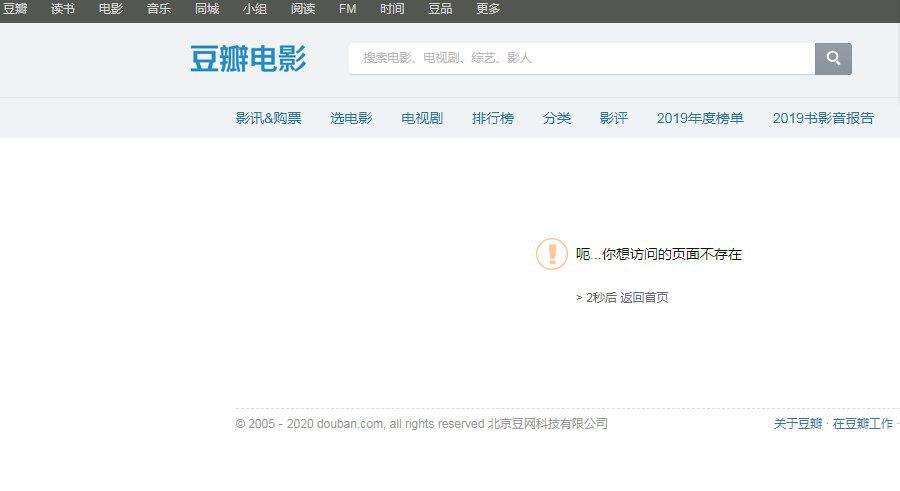This screenshot has width=900, height=491.
Task: Click the magnifying glass search button
Action: coord(833,58)
